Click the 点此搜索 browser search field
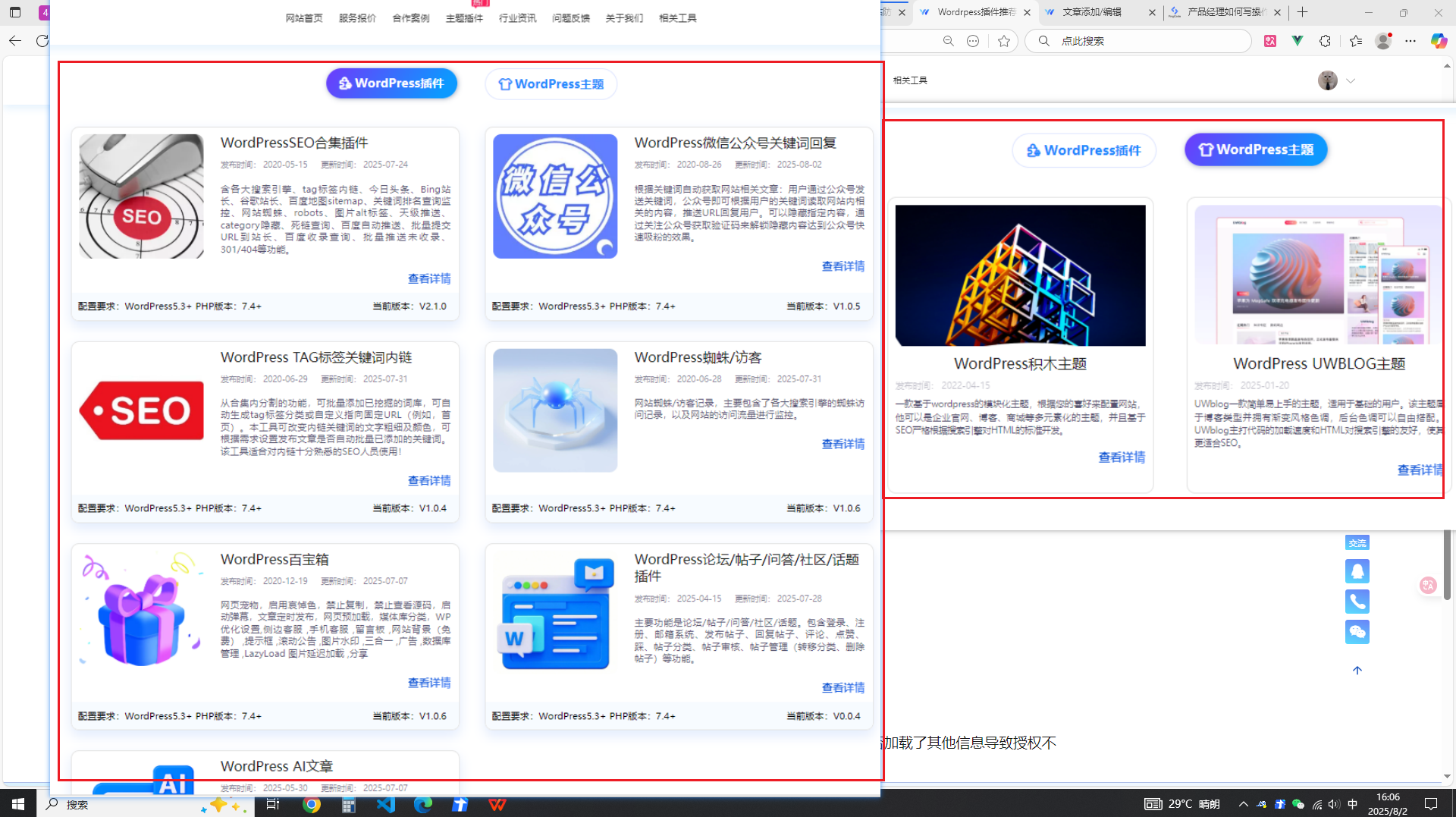Viewport: 1456px width, 817px height. point(1137,41)
